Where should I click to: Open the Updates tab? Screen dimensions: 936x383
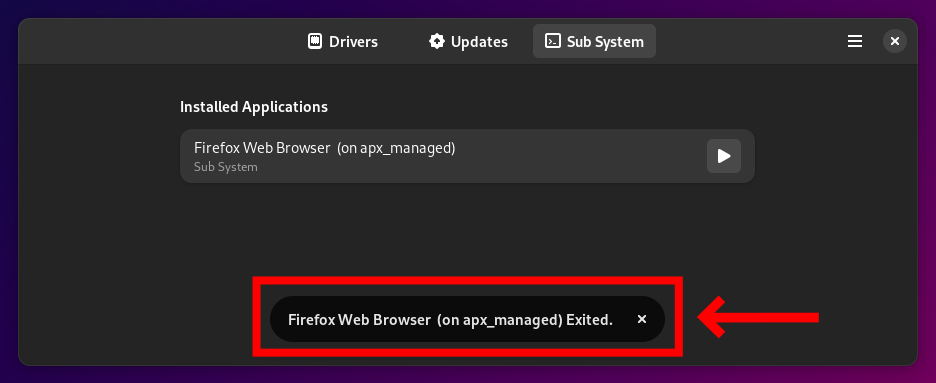(468, 41)
